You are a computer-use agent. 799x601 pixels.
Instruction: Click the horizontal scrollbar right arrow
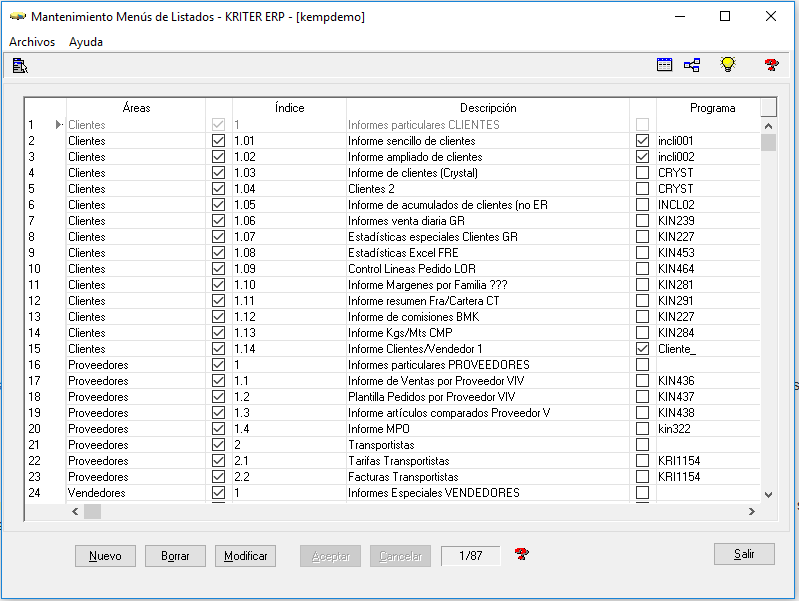(752, 511)
